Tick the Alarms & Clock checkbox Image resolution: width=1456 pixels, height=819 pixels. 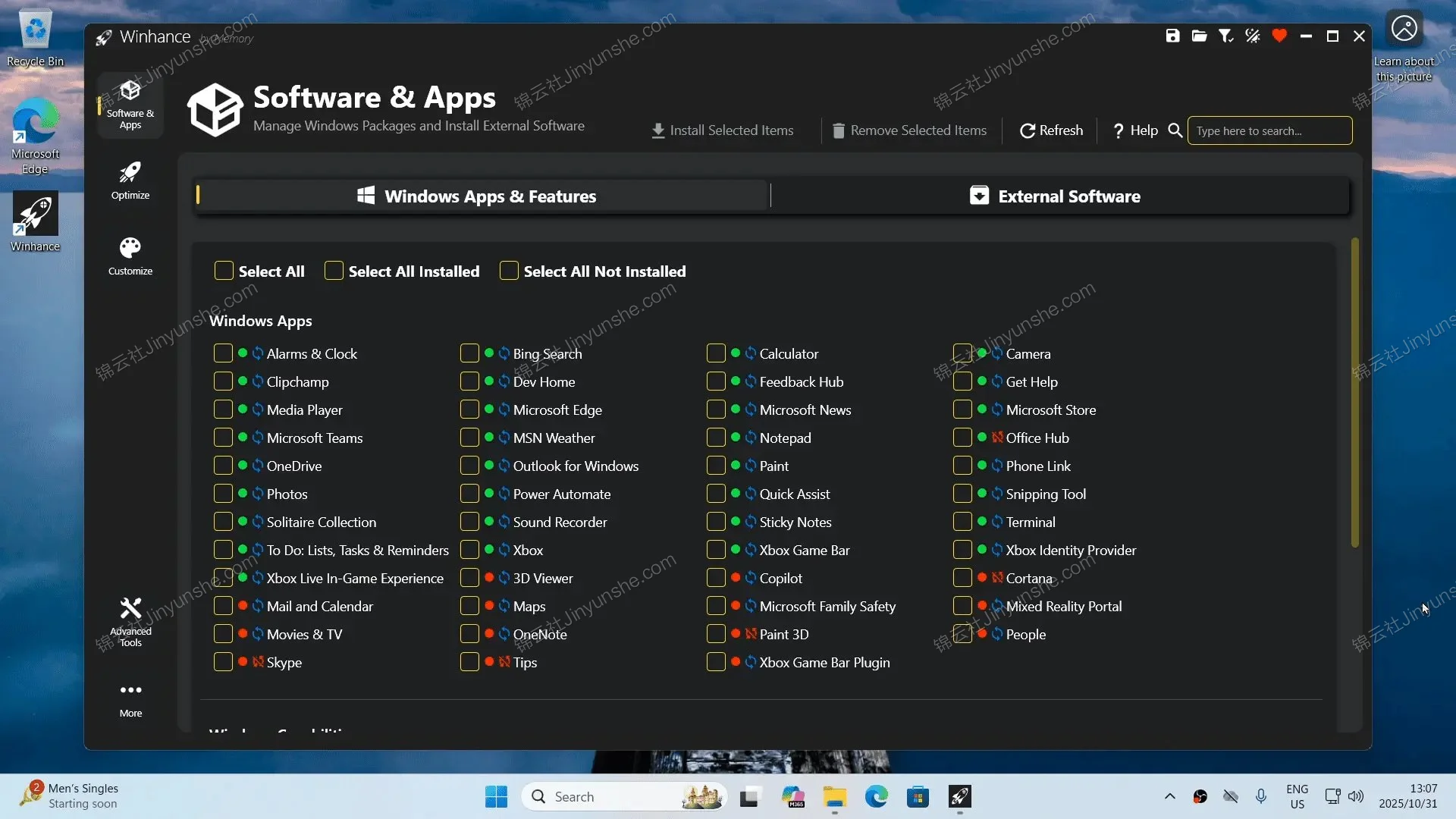pyautogui.click(x=223, y=353)
